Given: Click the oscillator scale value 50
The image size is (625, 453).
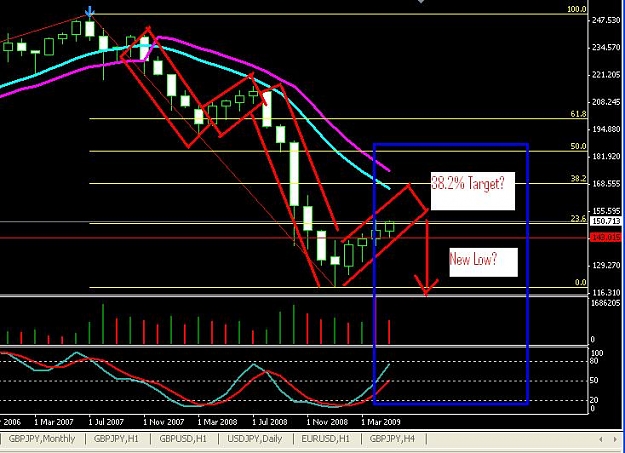Looking at the screenshot, I should coord(594,380).
